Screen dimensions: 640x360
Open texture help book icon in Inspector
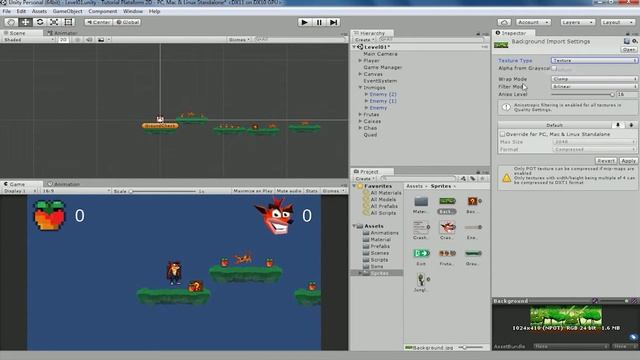(x=627, y=41)
